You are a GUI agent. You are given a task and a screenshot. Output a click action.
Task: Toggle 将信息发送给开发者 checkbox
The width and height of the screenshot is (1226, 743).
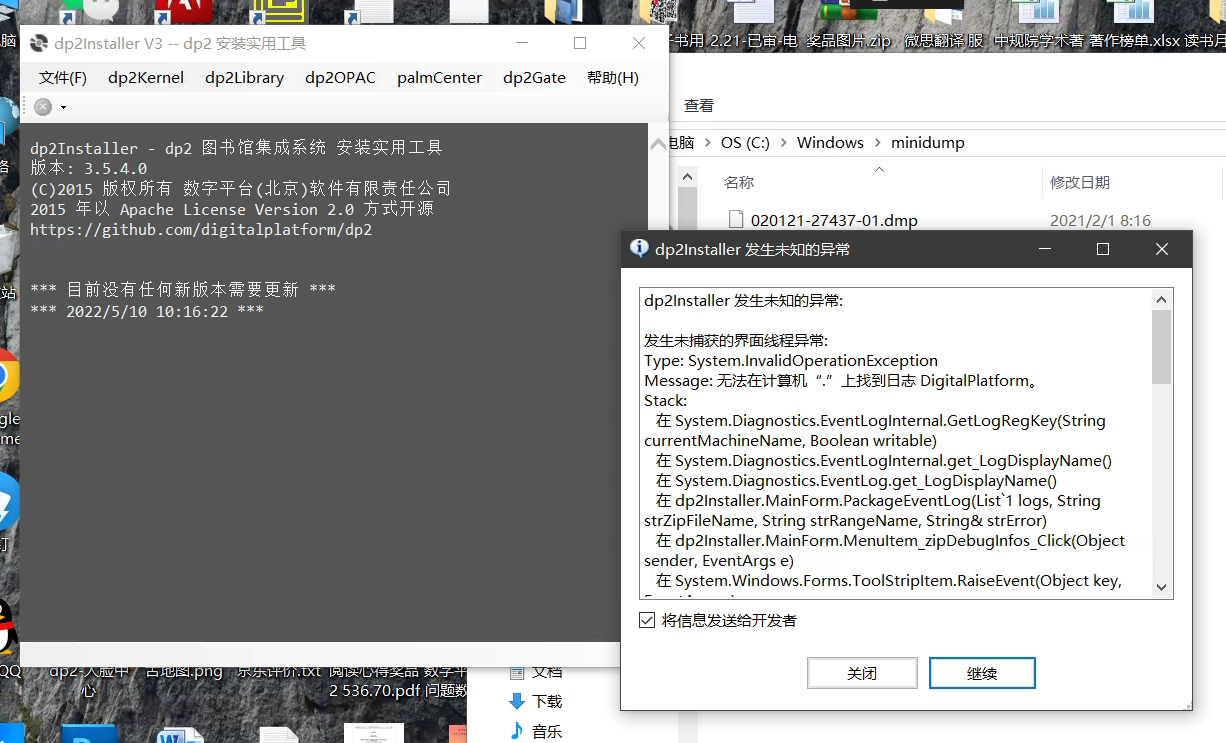[647, 621]
